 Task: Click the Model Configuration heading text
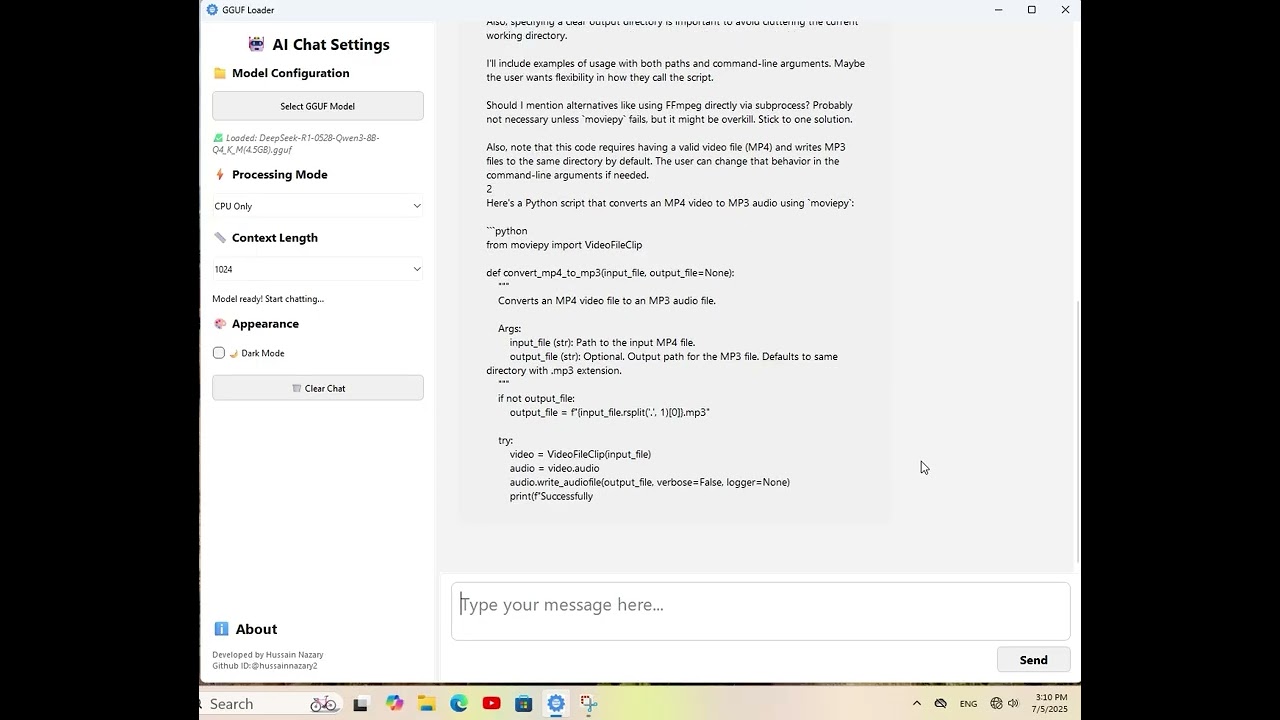(x=291, y=73)
